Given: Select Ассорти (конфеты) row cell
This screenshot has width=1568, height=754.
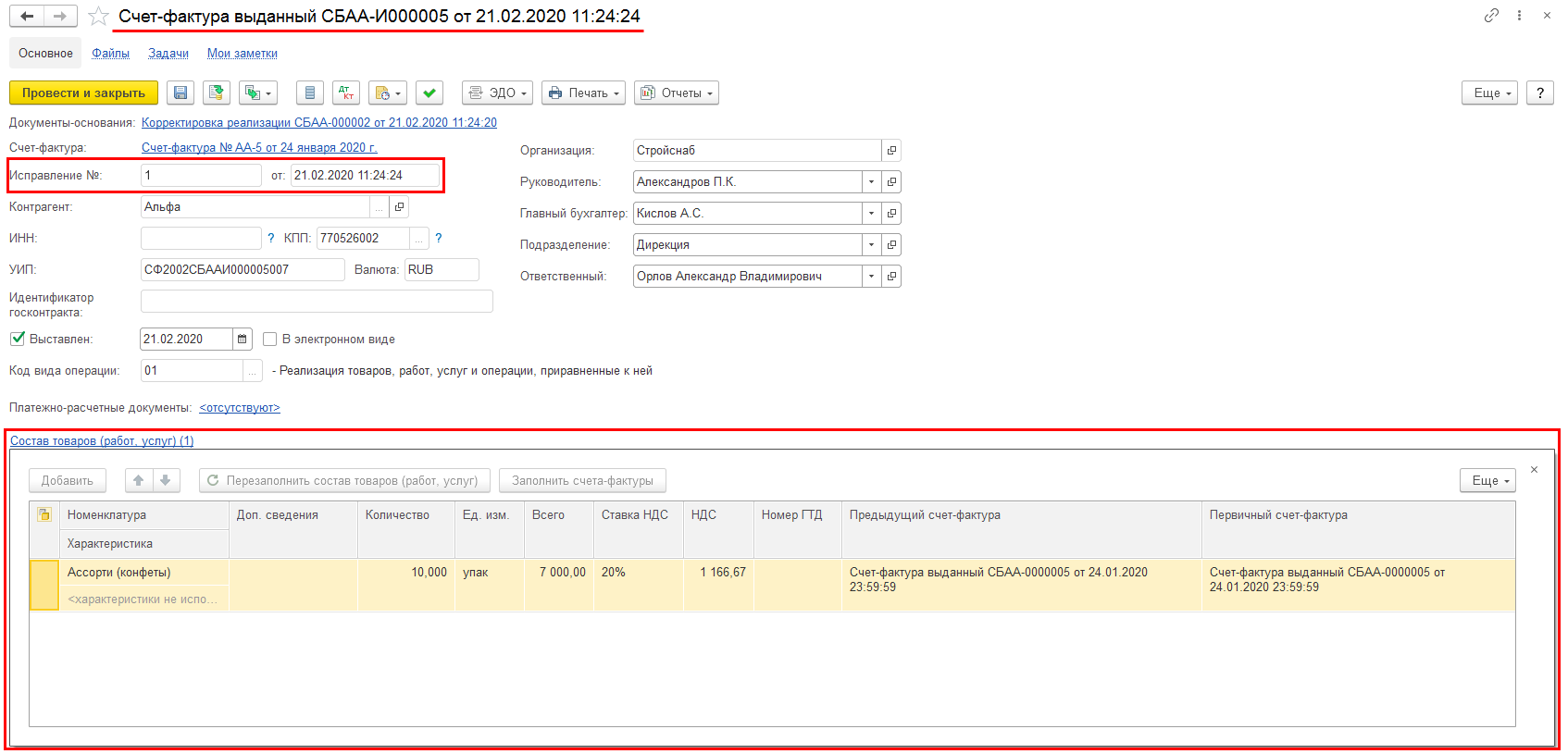Looking at the screenshot, I should click(144, 572).
